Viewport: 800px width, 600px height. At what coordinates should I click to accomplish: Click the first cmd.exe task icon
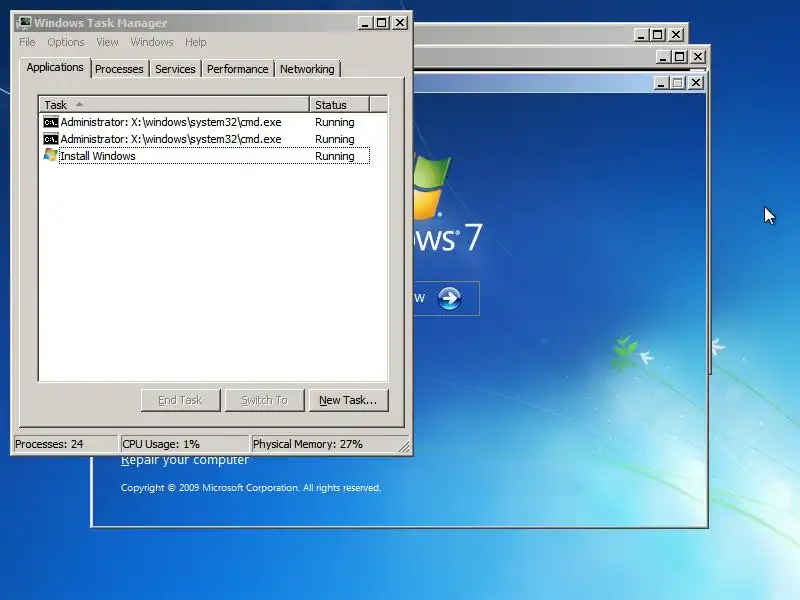click(51, 122)
